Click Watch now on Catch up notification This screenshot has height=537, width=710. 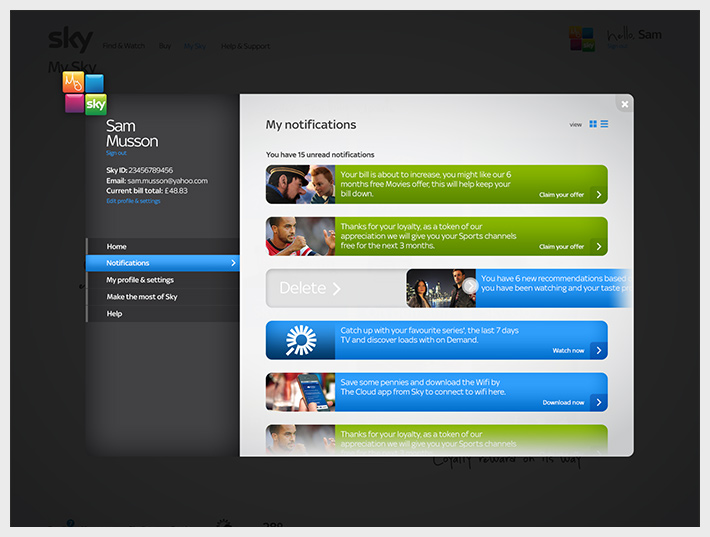click(568, 350)
